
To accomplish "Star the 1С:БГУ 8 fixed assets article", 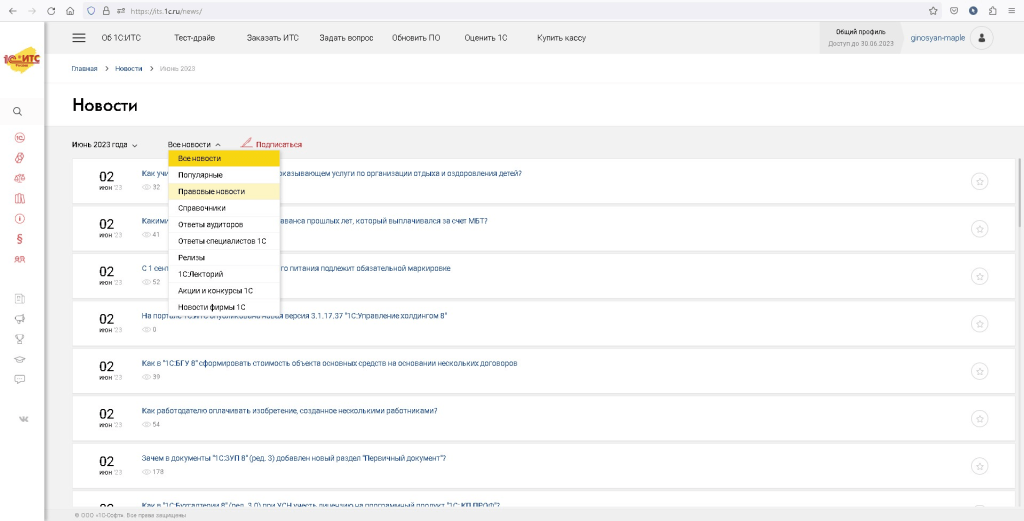I will [979, 369].
